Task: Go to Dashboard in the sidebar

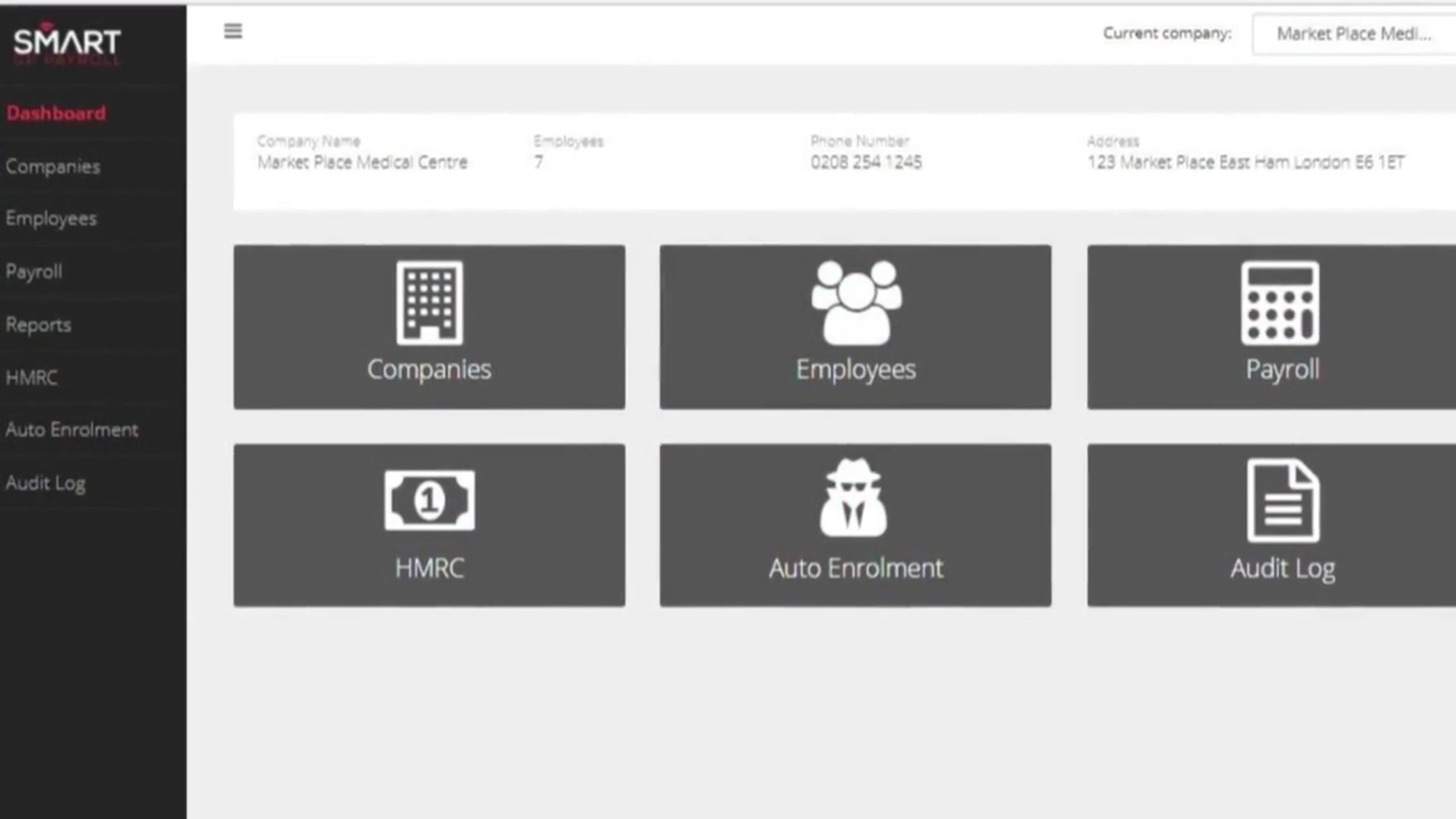Action: click(x=56, y=113)
